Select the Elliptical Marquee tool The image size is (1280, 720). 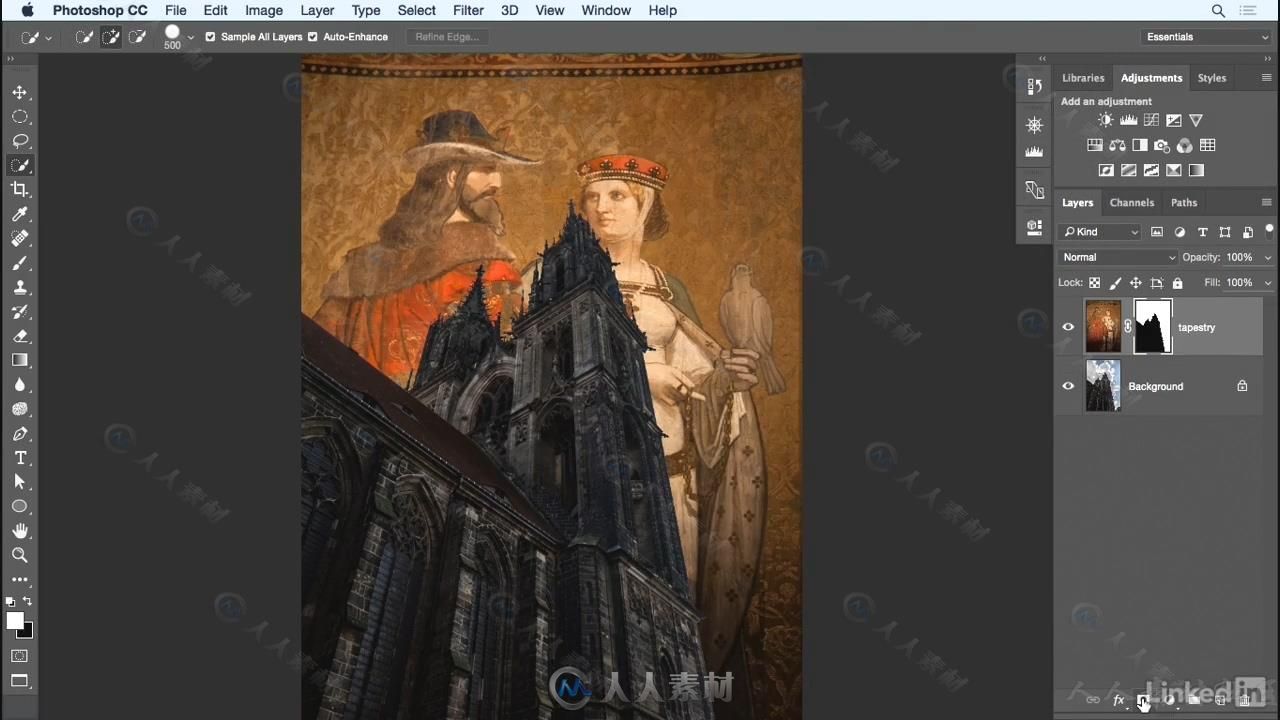[19, 116]
